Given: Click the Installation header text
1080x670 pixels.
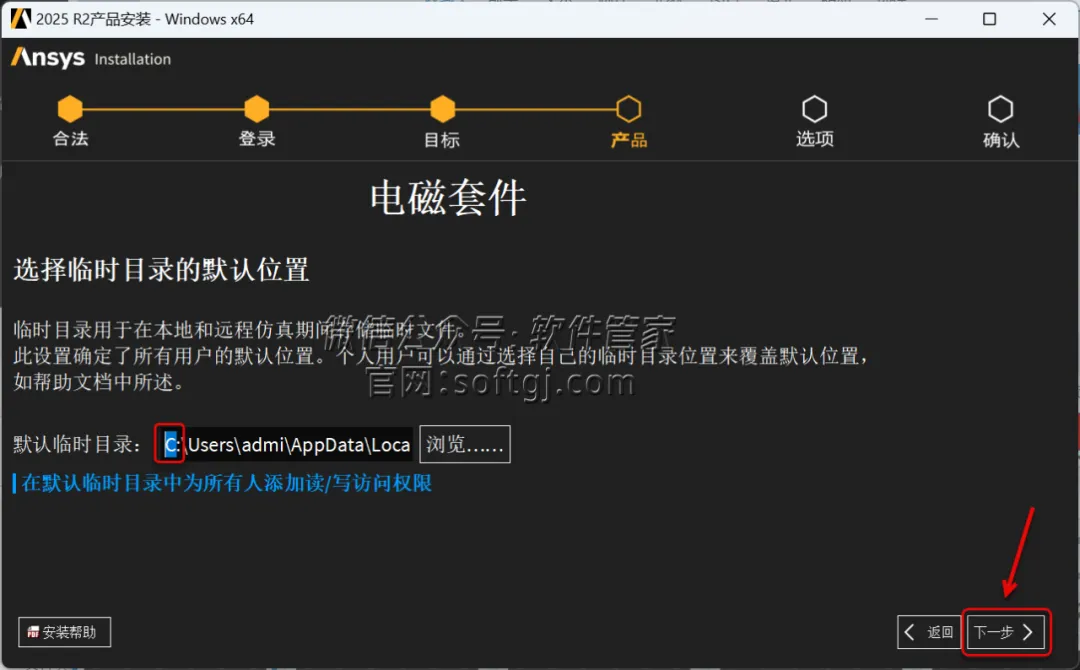Looking at the screenshot, I should [132, 59].
